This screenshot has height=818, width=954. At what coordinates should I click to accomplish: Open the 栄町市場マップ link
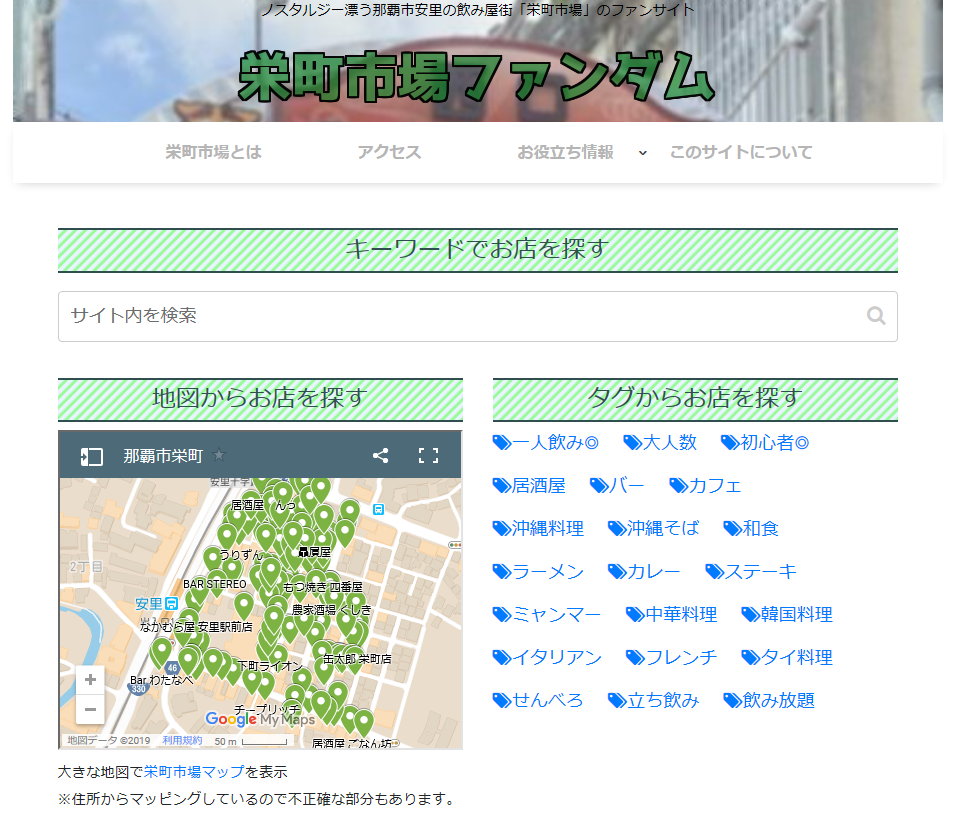[194, 772]
